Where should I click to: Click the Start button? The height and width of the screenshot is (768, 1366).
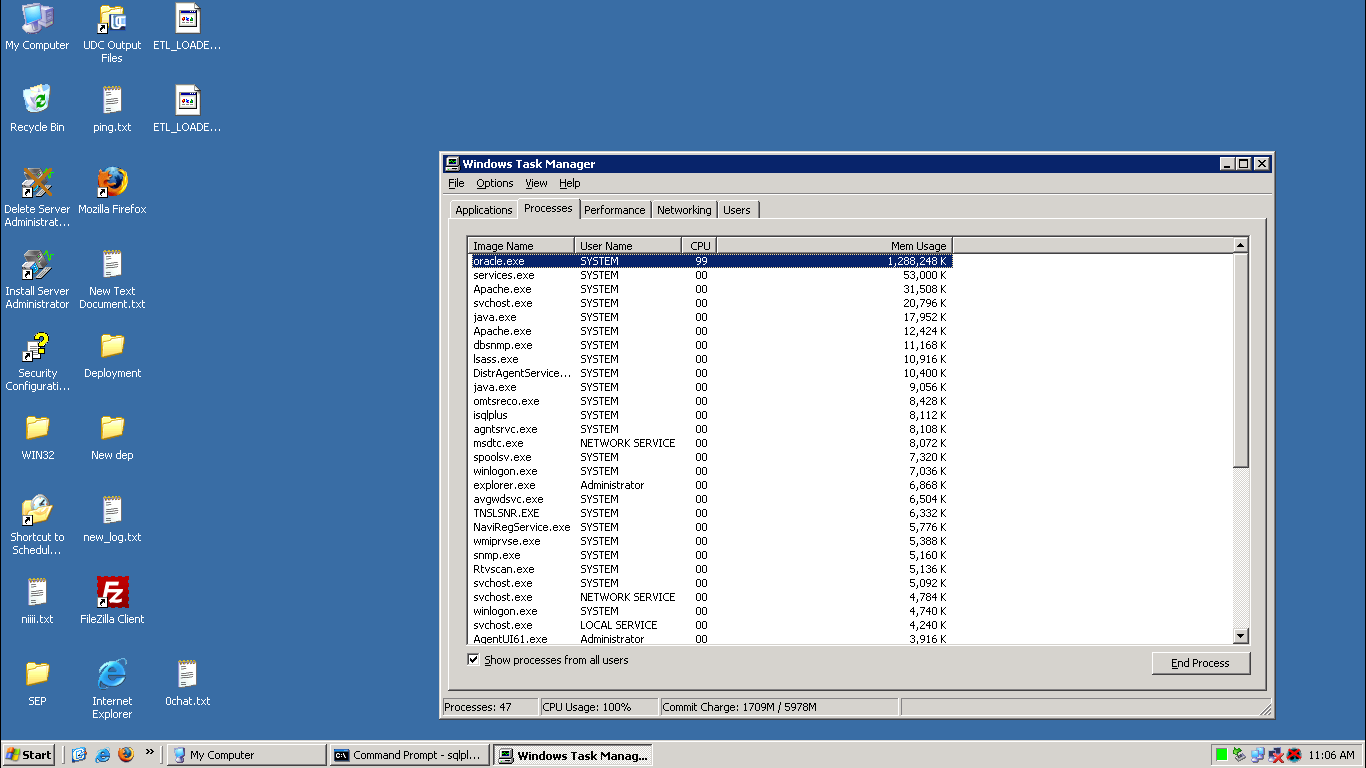pos(29,755)
